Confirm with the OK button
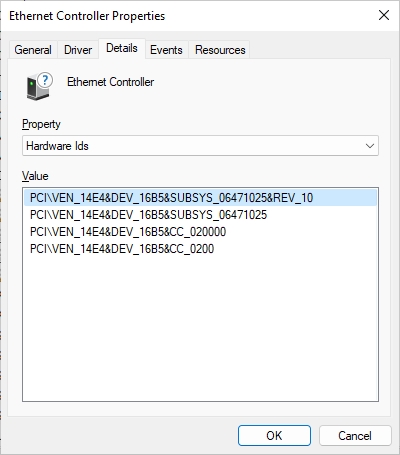This screenshot has width=400, height=455. [274, 435]
